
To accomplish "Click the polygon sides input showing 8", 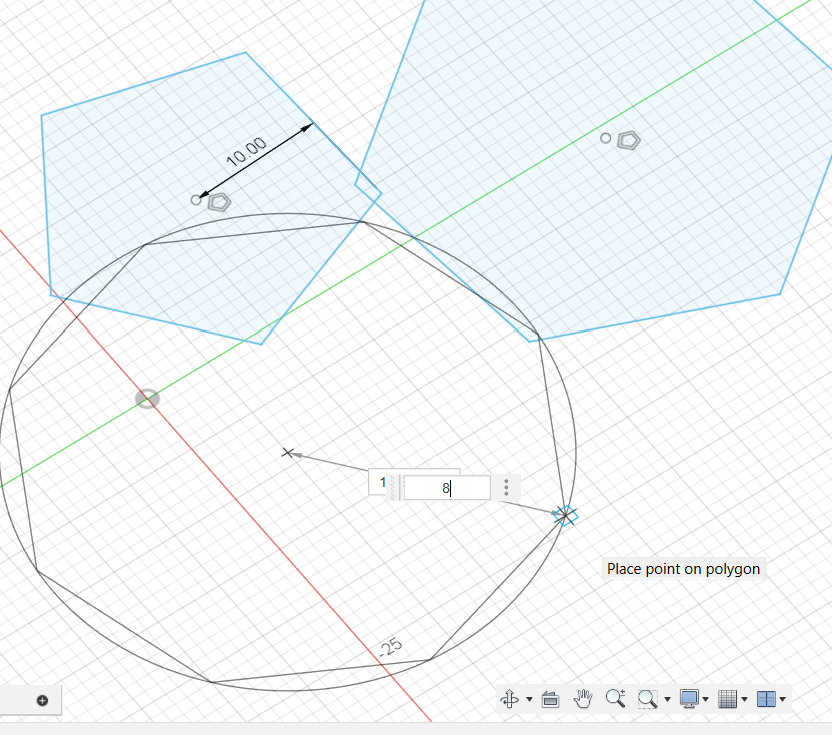I will tap(447, 488).
